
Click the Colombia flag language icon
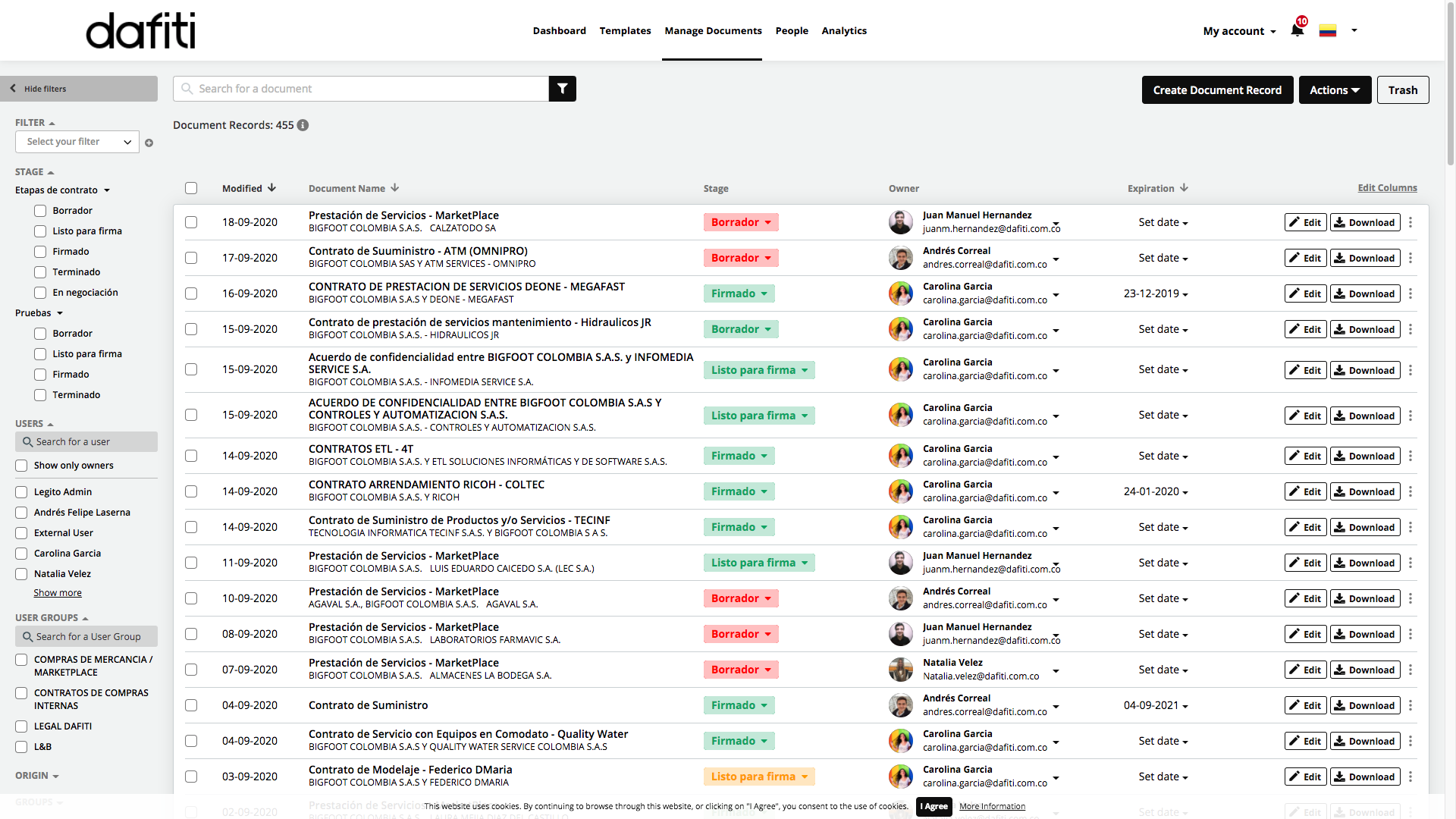[x=1327, y=30]
